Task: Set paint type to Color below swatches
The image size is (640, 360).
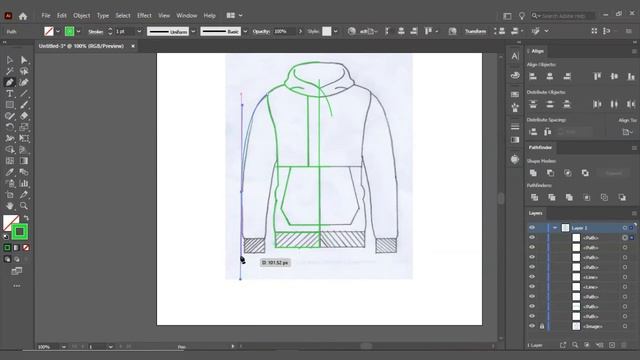Action: click(x=7, y=248)
